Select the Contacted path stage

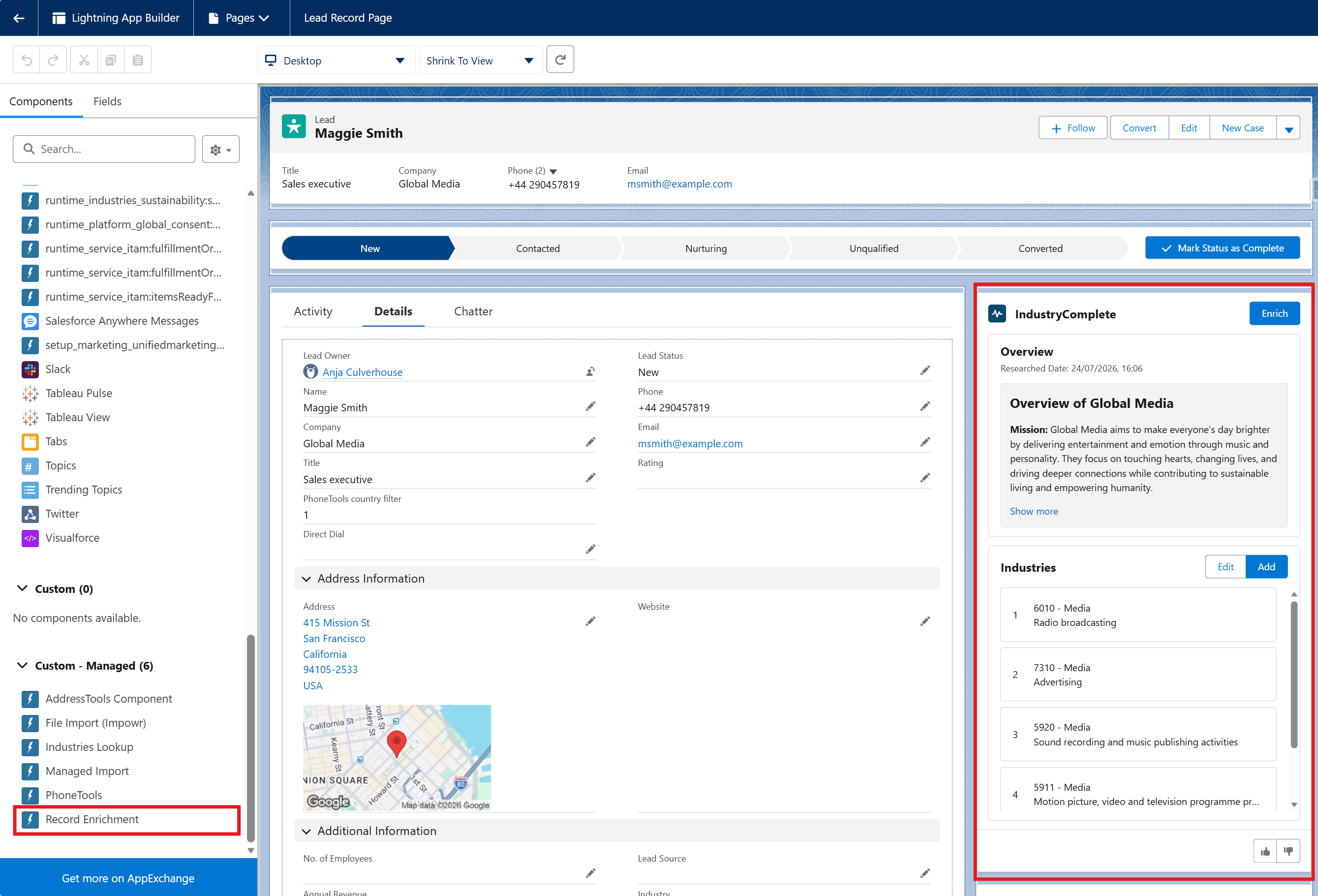[538, 248]
